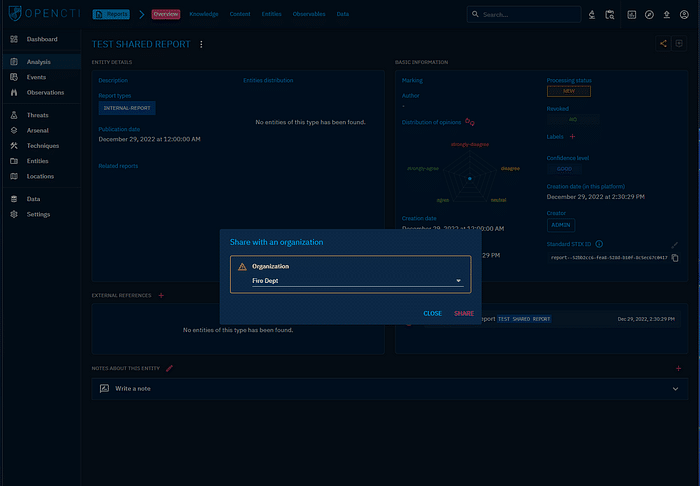The image size is (700, 486).
Task: Click the compass explore icon in header
Action: 649,15
